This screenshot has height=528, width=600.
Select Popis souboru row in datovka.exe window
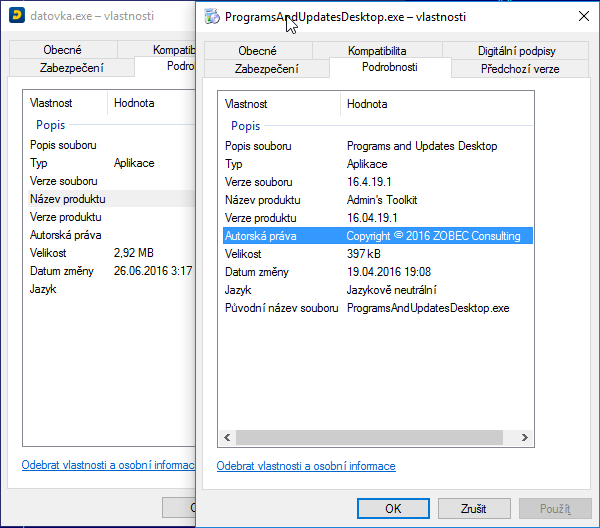click(x=112, y=145)
